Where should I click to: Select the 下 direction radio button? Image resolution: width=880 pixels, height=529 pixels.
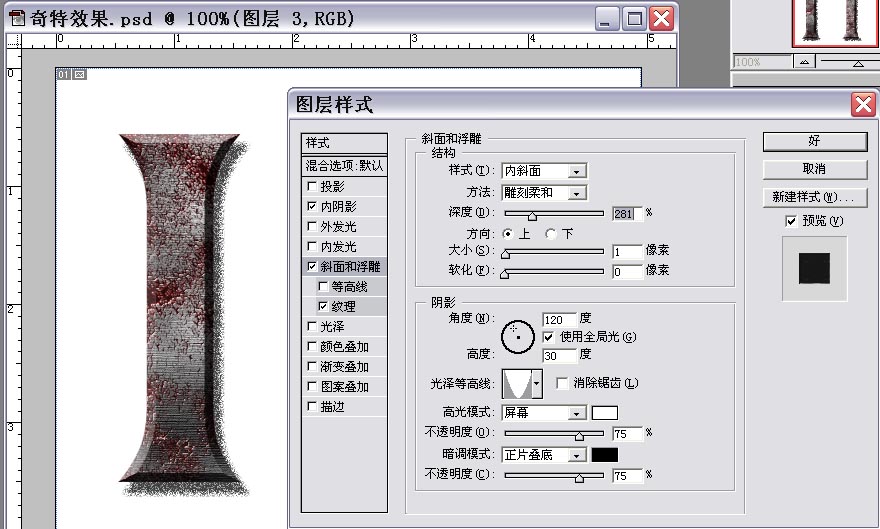(x=551, y=233)
